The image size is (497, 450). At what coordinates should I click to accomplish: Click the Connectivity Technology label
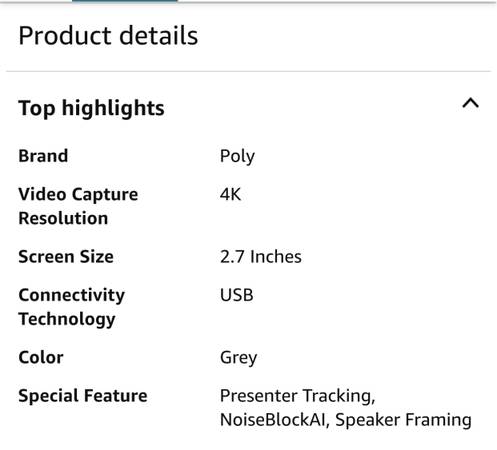[72, 307]
